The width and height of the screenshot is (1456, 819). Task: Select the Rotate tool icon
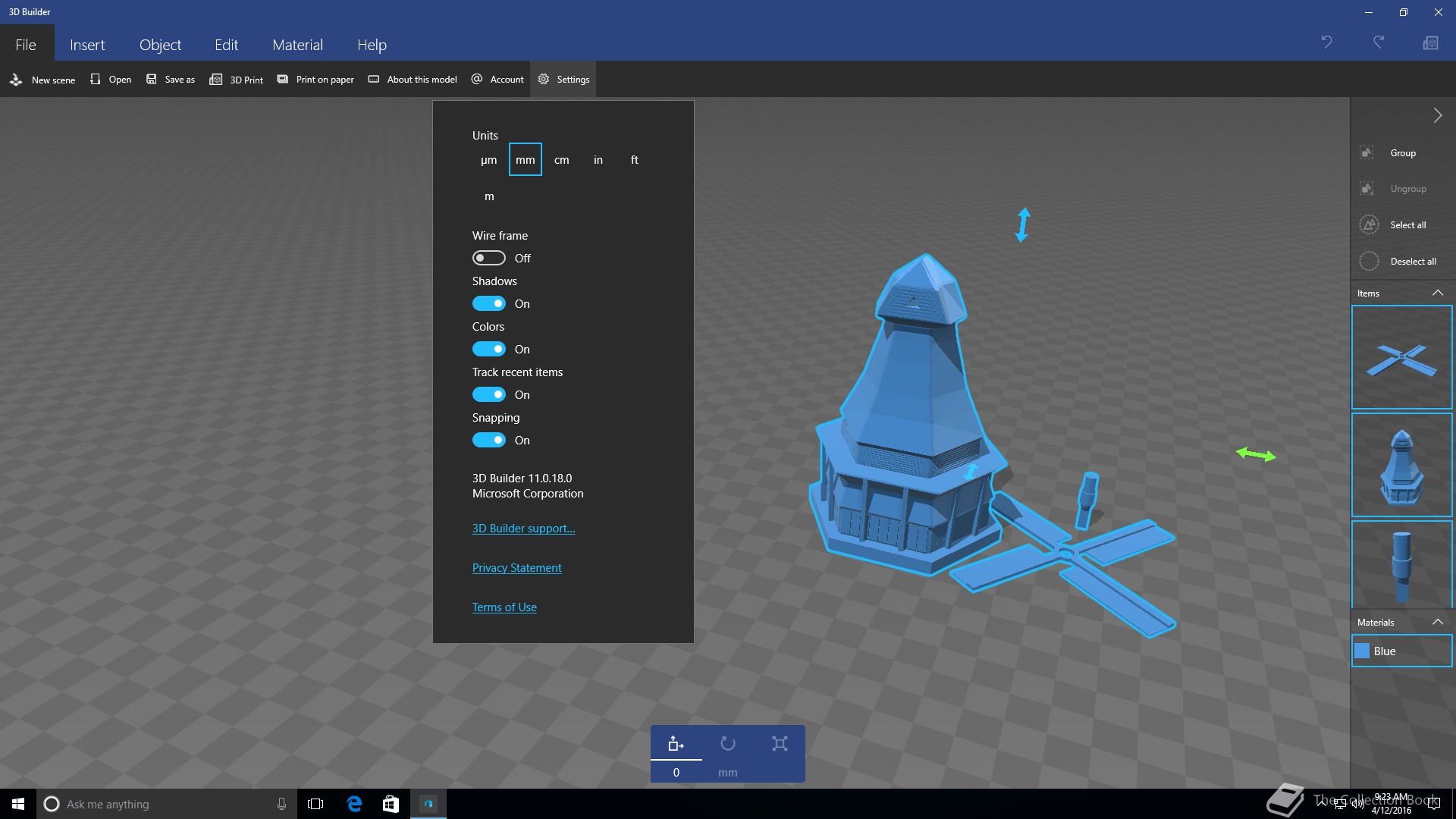click(728, 743)
